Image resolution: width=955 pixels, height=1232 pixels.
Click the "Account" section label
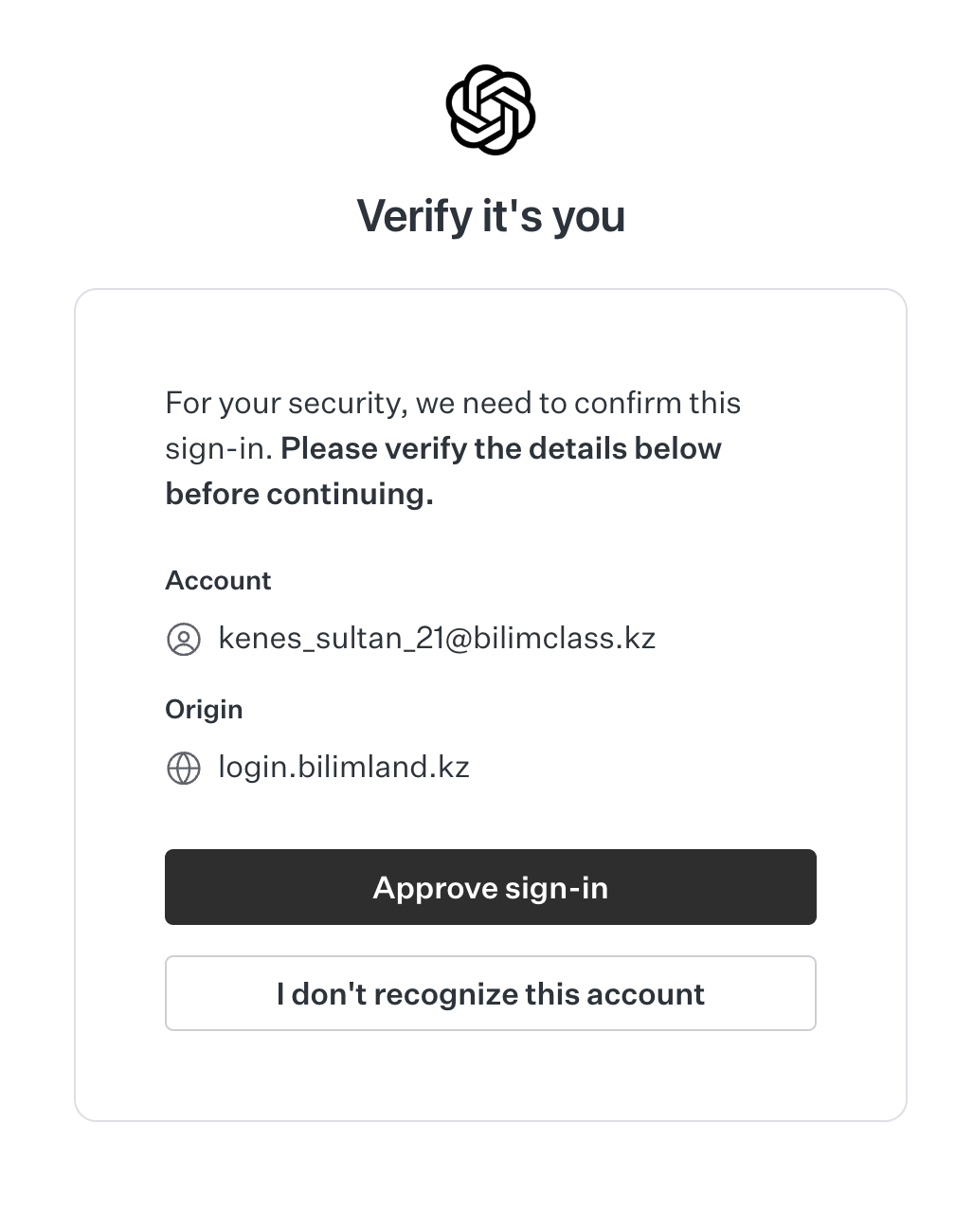point(218,580)
